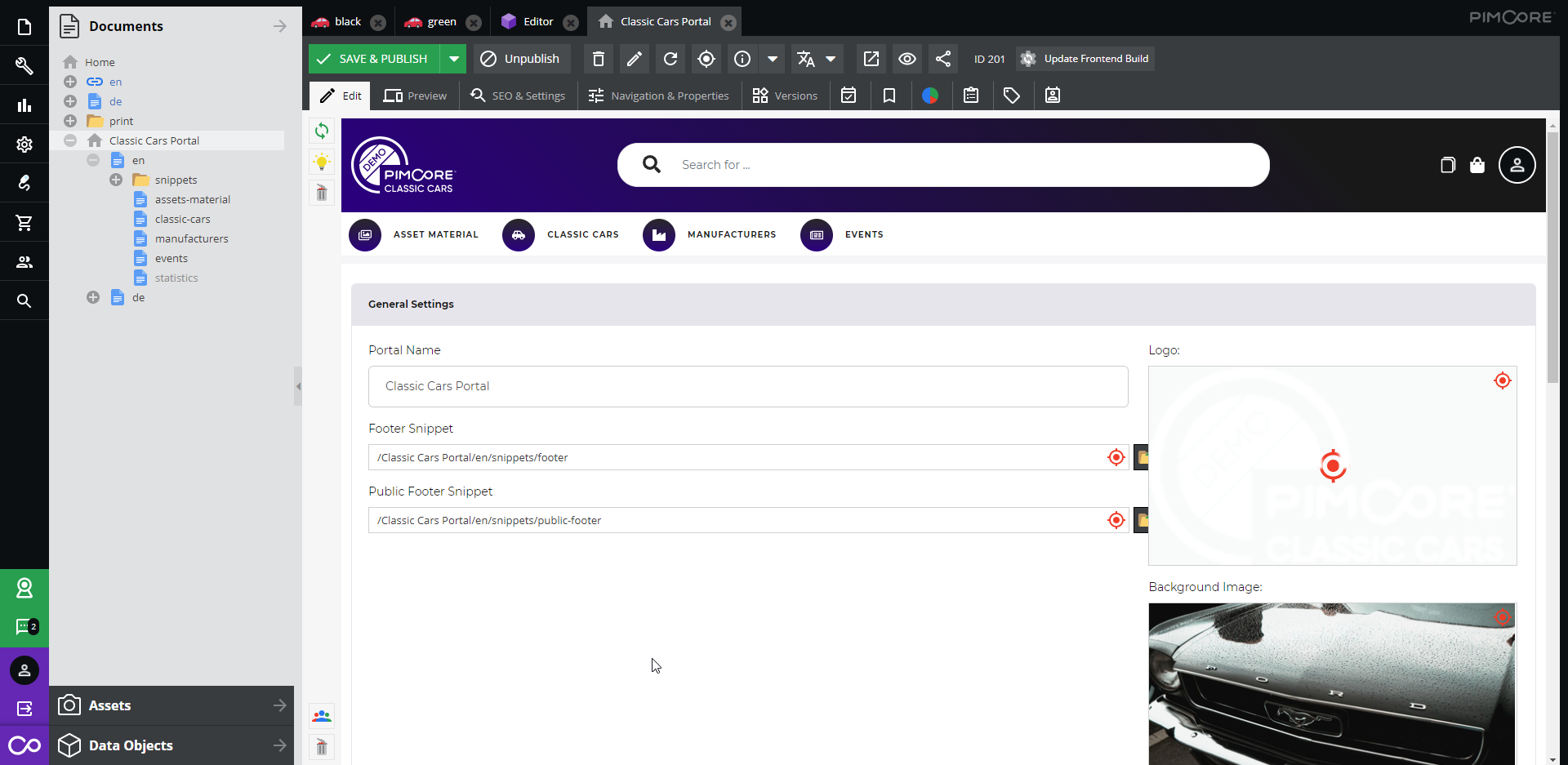Open the tags tab icon

(1012, 96)
